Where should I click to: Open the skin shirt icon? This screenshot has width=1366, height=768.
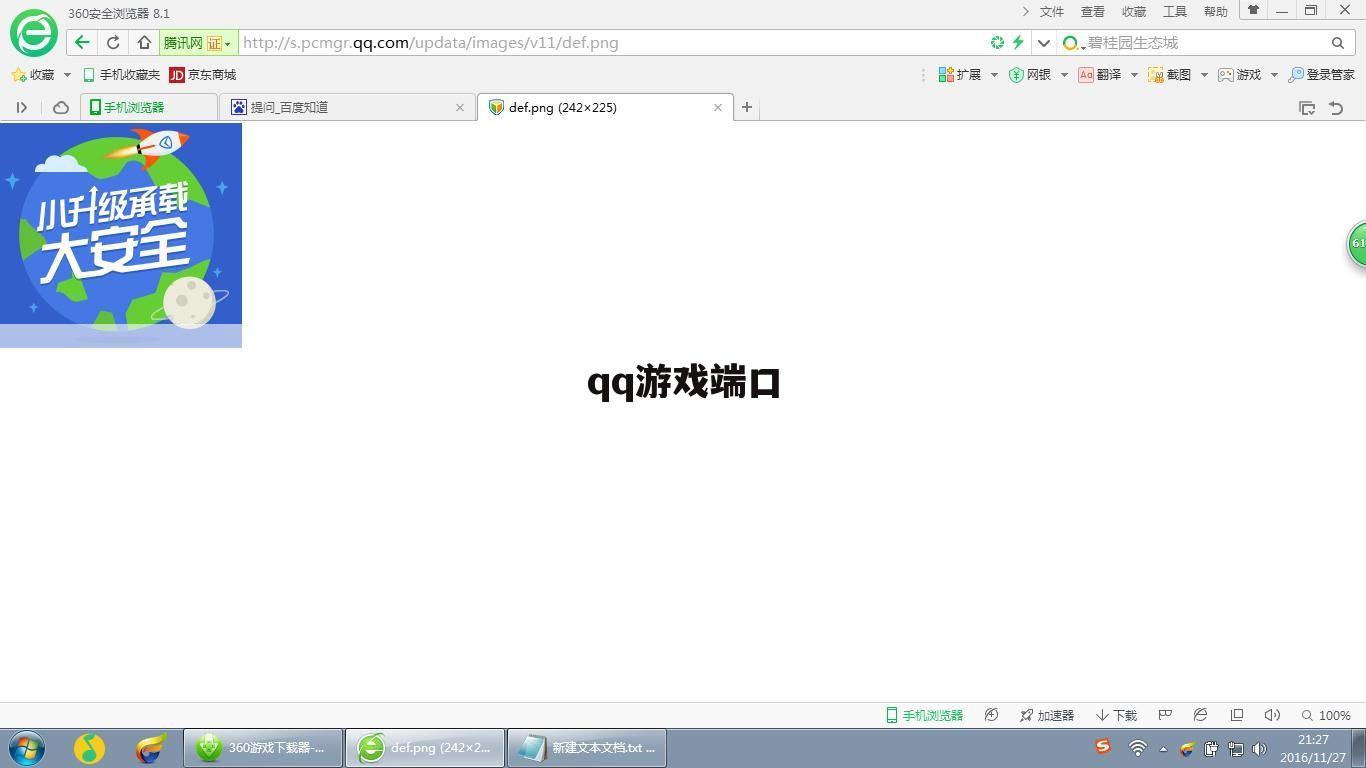[x=1253, y=10]
